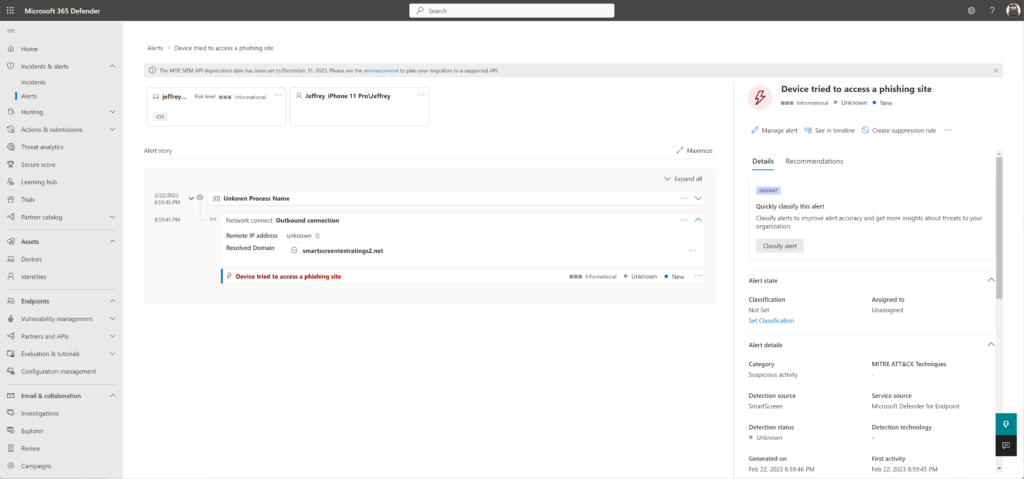Image resolution: width=1024 pixels, height=479 pixels.
Task: Click See in timeline
Action: coord(829,131)
